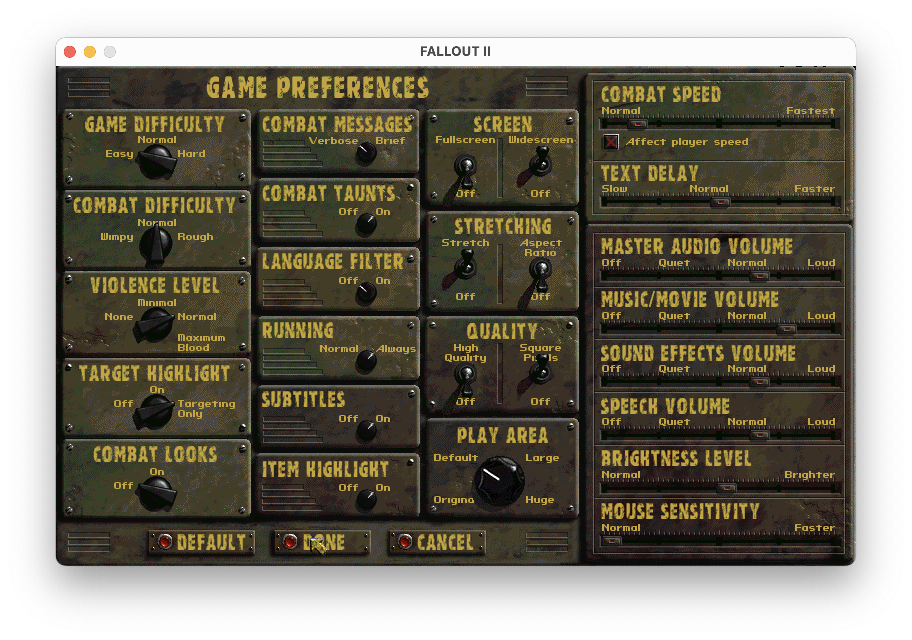Click the large Play Area dial
912x640 pixels.
pyautogui.click(x=497, y=482)
